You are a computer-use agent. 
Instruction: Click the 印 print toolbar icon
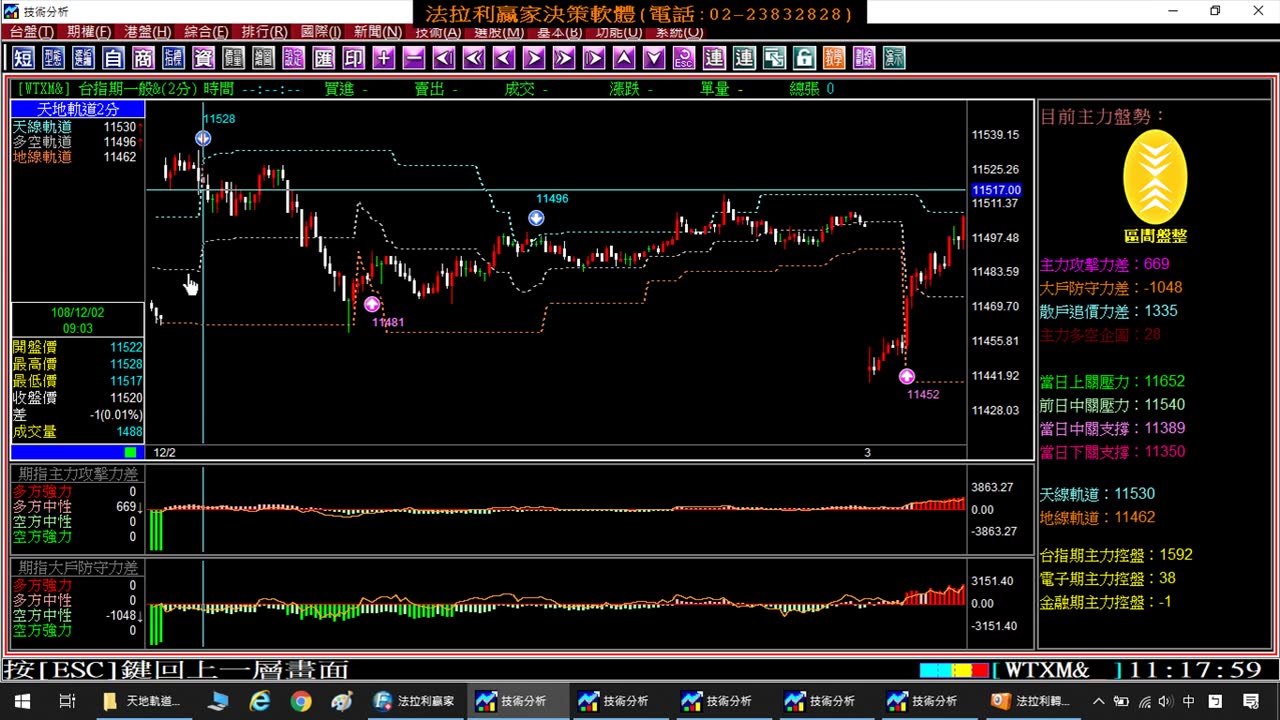(354, 58)
